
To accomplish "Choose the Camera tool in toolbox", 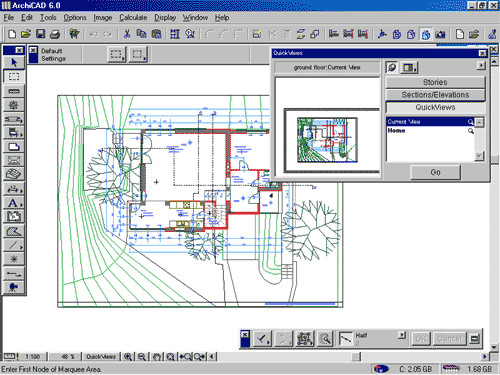I will point(14,287).
